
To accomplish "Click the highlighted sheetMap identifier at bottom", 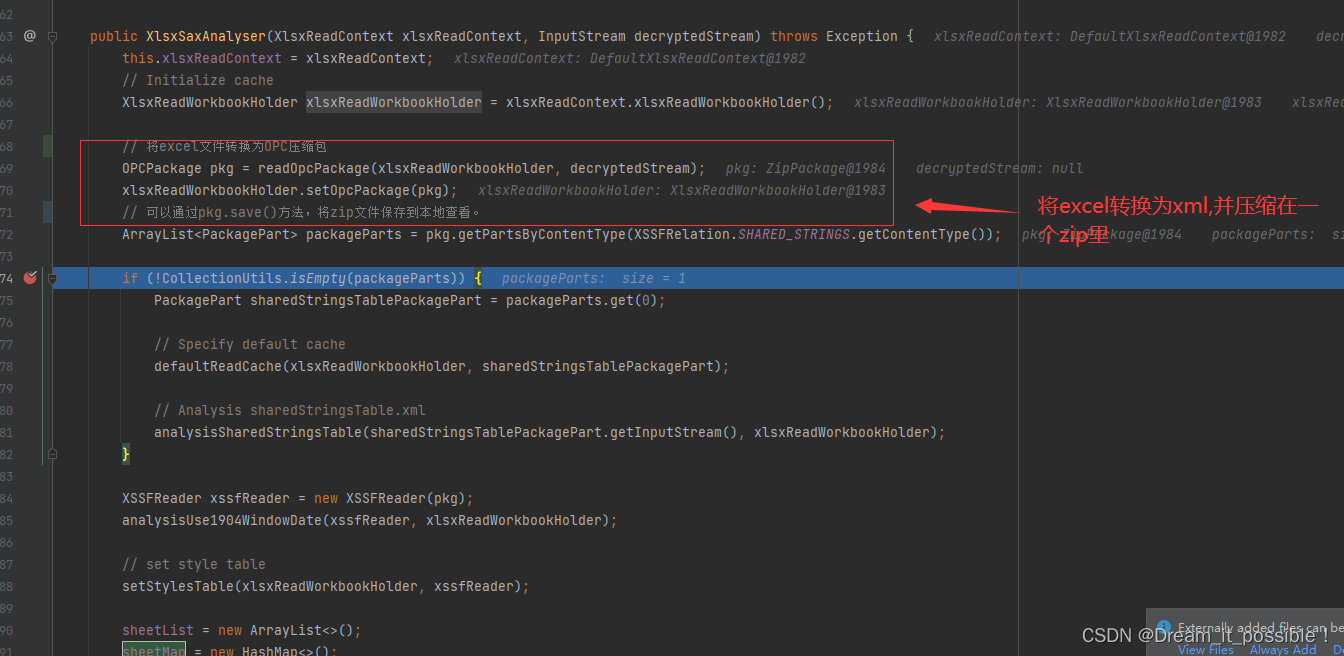I will coord(152,650).
